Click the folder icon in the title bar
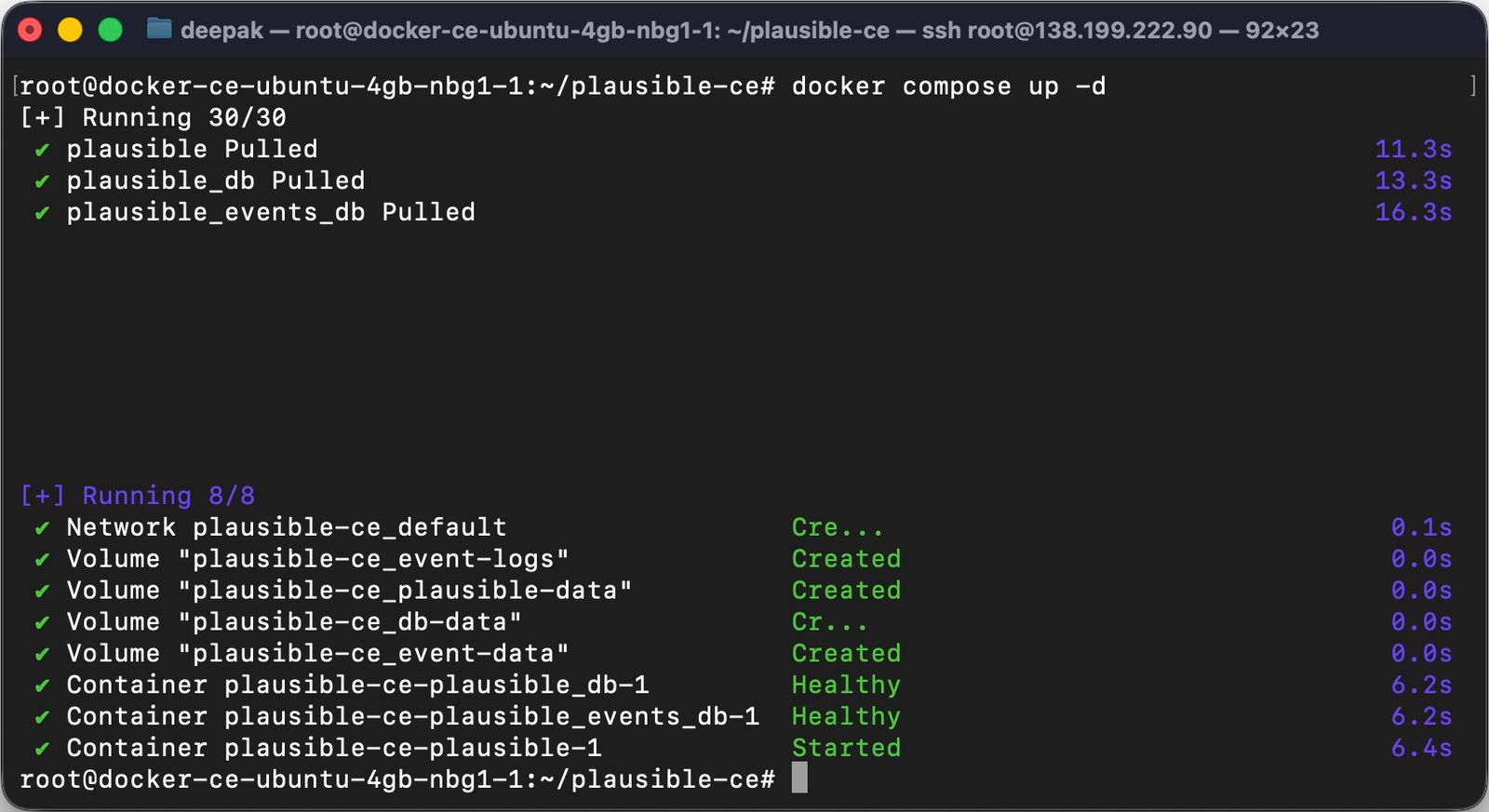 click(x=162, y=30)
